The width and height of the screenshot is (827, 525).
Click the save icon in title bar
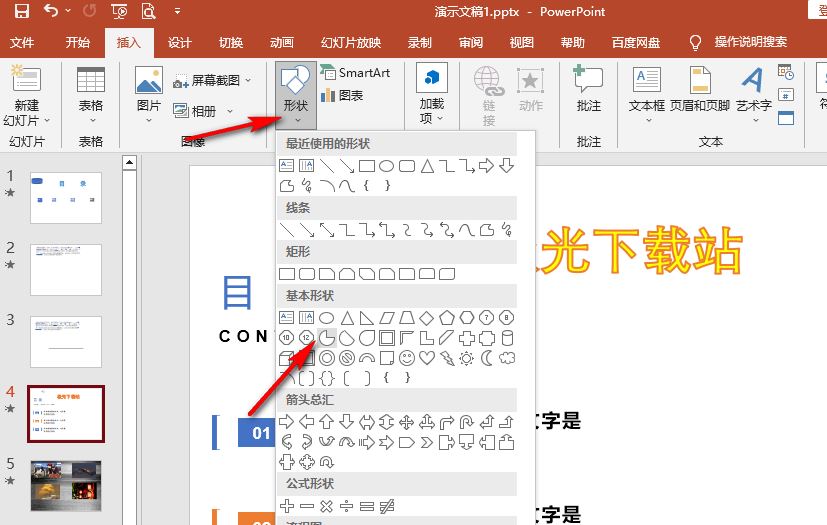tap(19, 13)
